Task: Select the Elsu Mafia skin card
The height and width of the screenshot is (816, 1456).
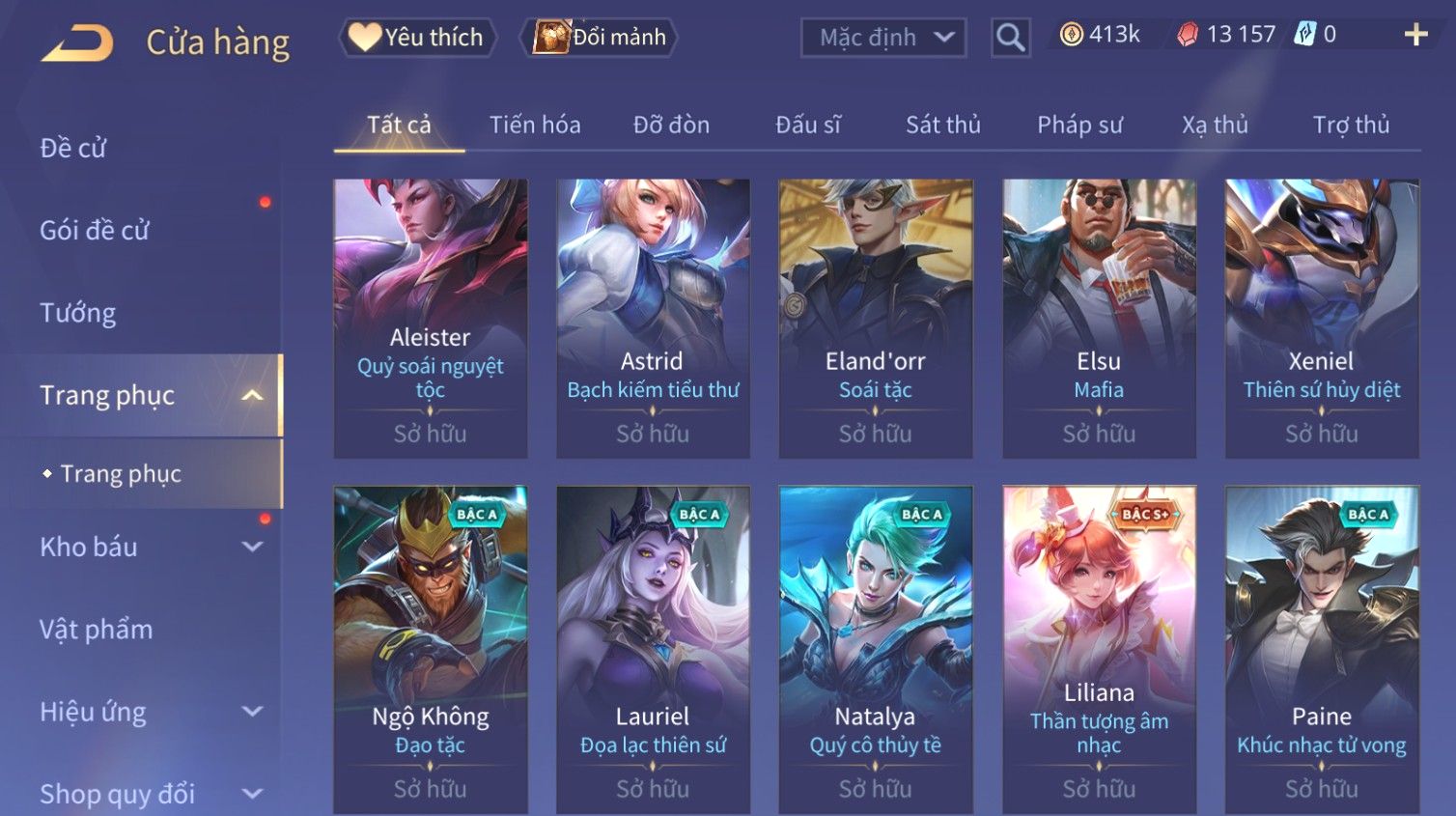Action: point(1099,319)
